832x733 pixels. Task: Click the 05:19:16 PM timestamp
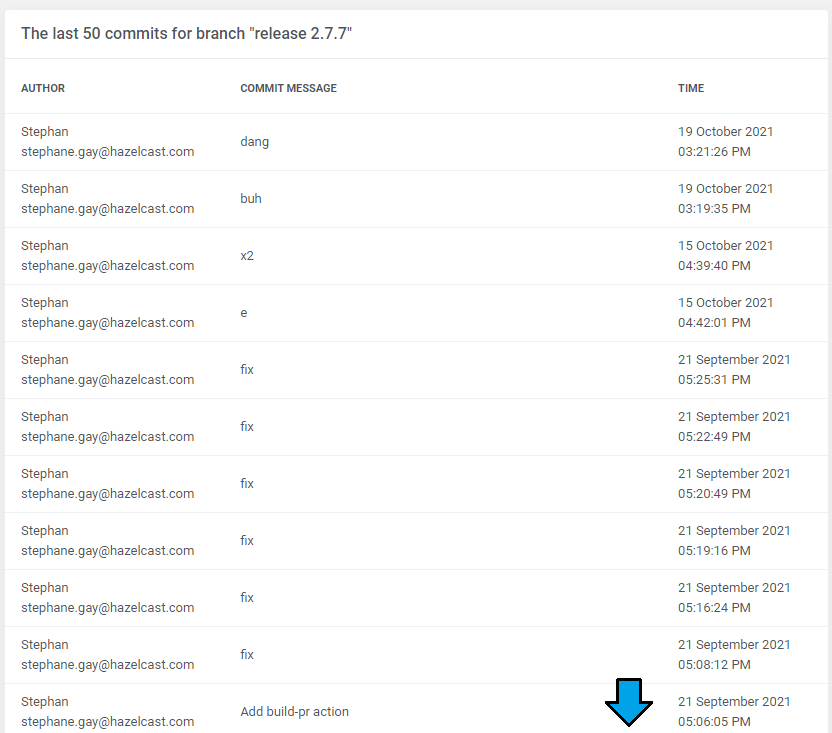714,550
